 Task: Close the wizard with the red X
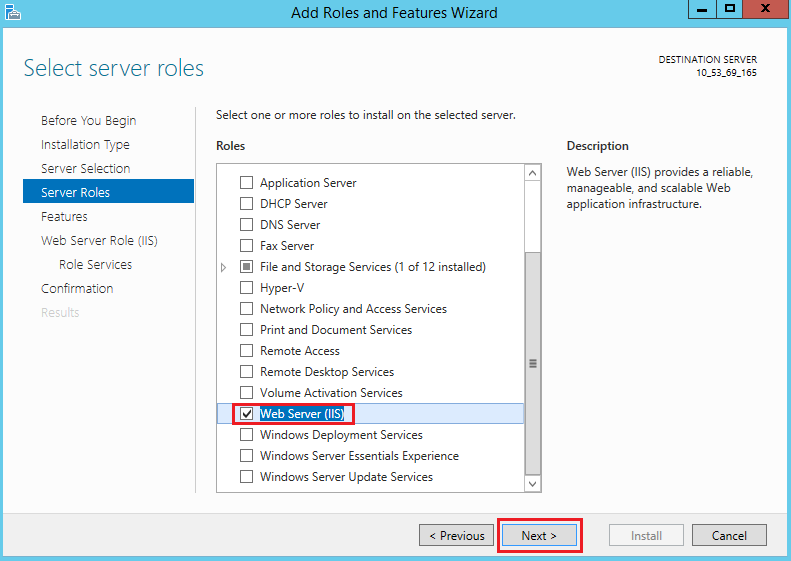click(768, 9)
